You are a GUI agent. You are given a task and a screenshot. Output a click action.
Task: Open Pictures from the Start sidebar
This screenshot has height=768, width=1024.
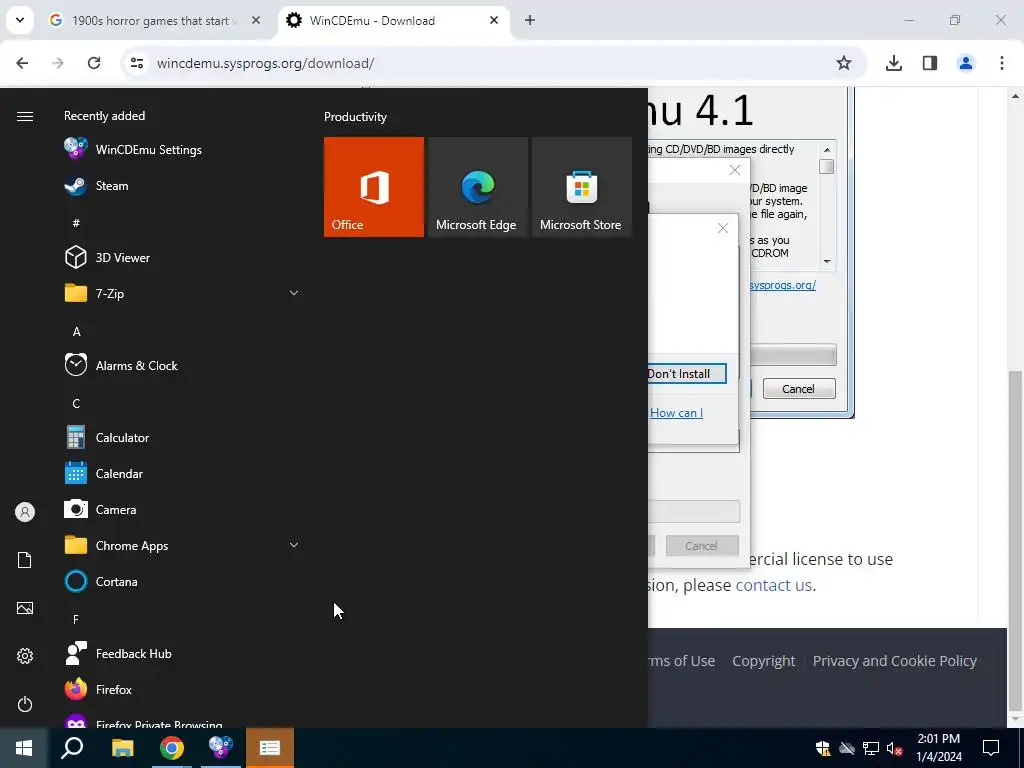[25, 608]
